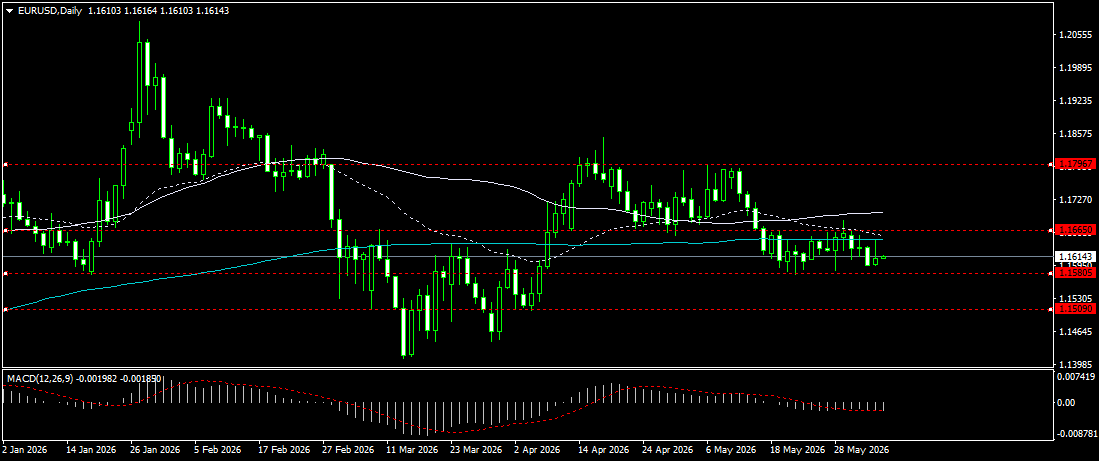Image resolution: width=1099 pixels, height=461 pixels.
Task: Click the 24 Apr 2026 date label
Action: point(668,450)
